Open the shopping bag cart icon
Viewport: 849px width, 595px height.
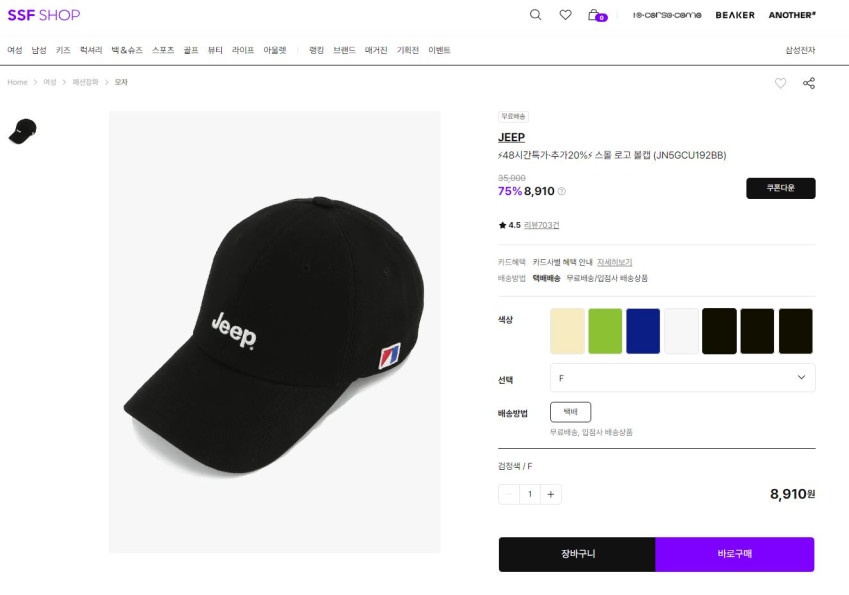tap(595, 15)
